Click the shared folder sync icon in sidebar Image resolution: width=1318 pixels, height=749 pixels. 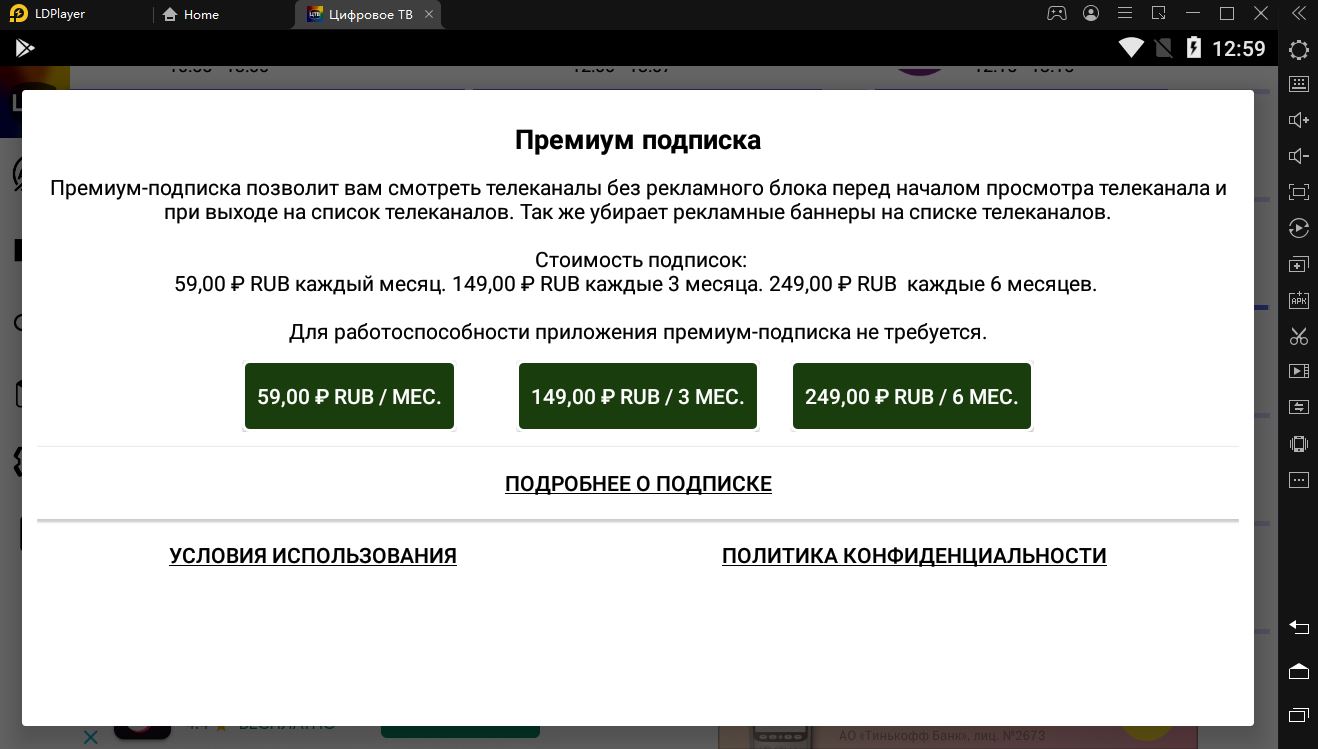[x=1298, y=407]
